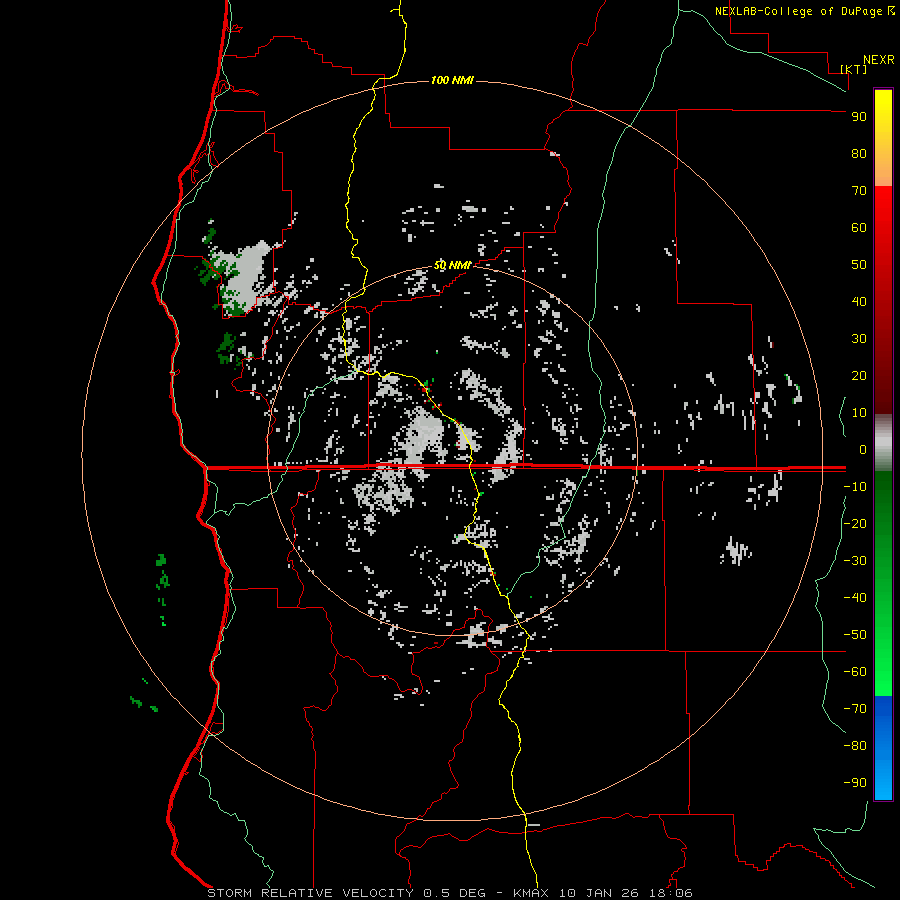The image size is (900, 900).
Task: Click the -40 scale value
Action: (855, 598)
